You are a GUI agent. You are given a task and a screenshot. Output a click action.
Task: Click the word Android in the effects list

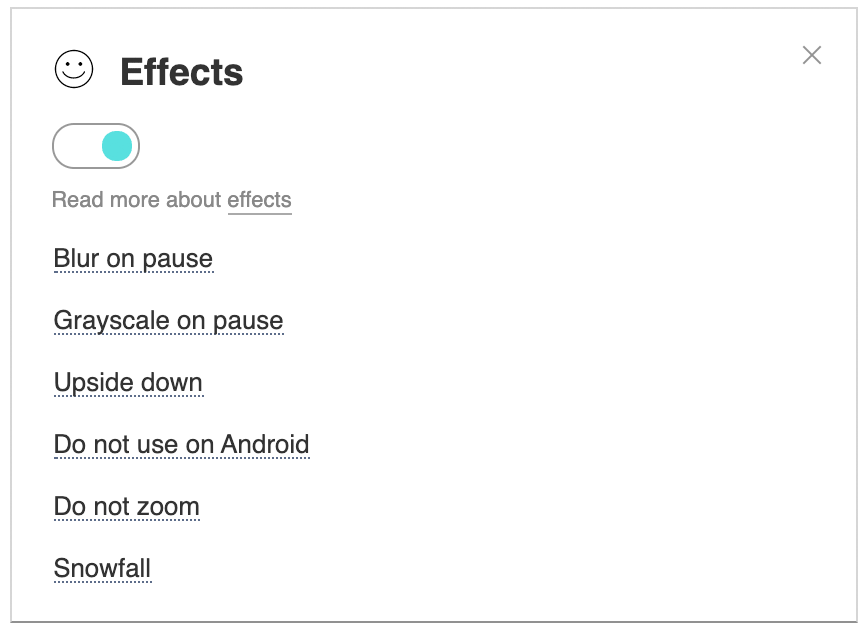265,444
